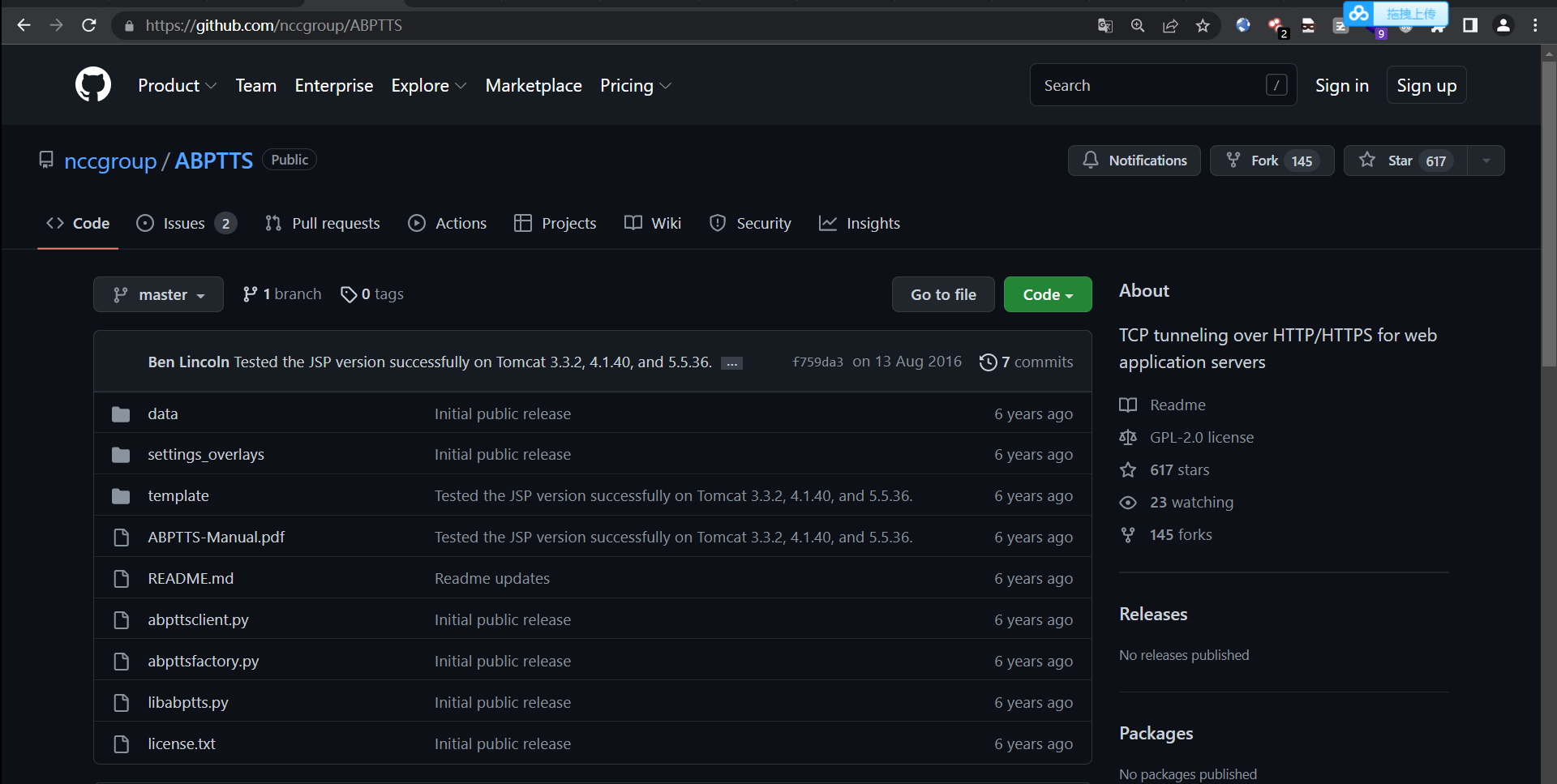The height and width of the screenshot is (784, 1557).
Task: Open the Projects tab
Action: click(x=555, y=223)
